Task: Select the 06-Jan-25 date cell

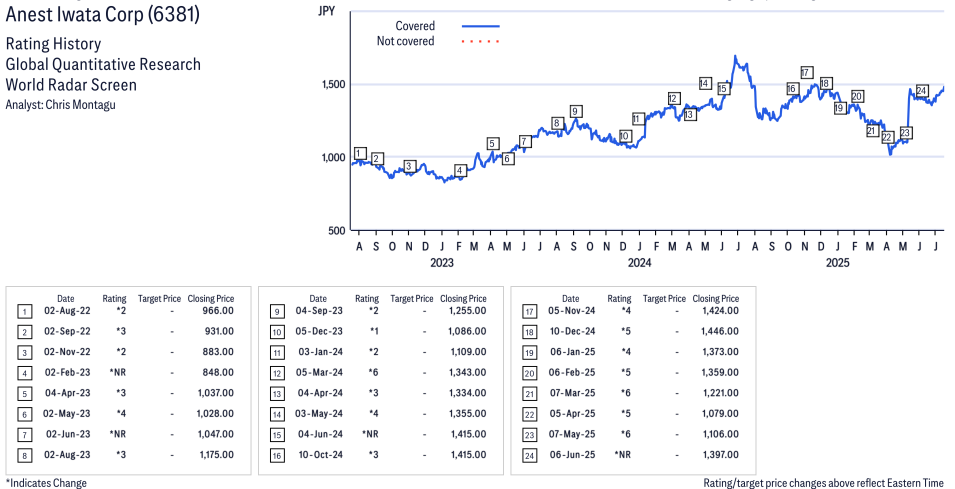Action: (x=573, y=352)
